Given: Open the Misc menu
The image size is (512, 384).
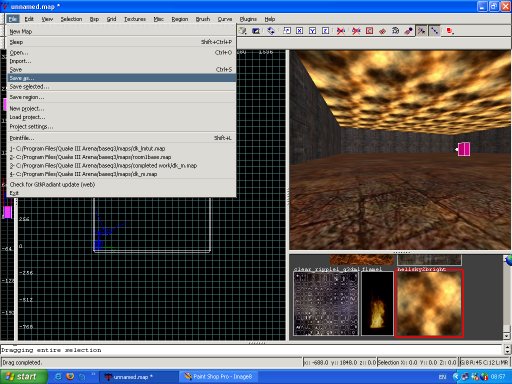Looking at the screenshot, I should pos(159,19).
